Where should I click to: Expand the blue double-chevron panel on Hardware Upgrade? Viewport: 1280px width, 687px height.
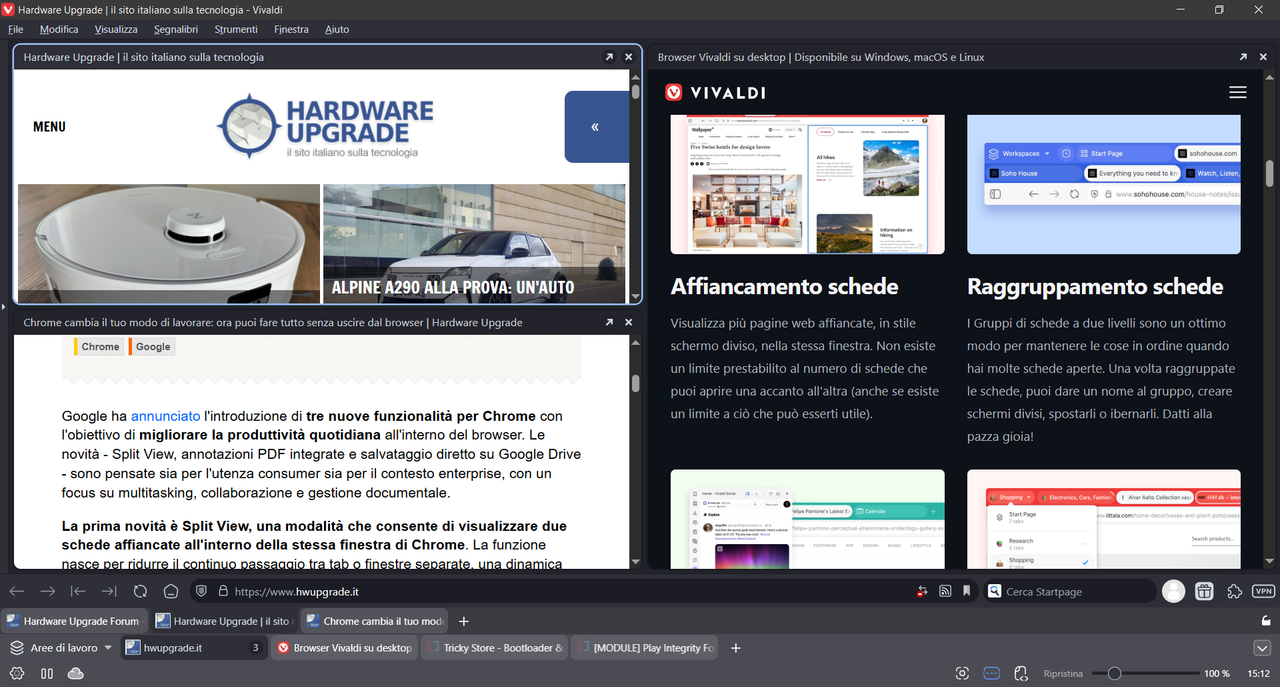595,127
